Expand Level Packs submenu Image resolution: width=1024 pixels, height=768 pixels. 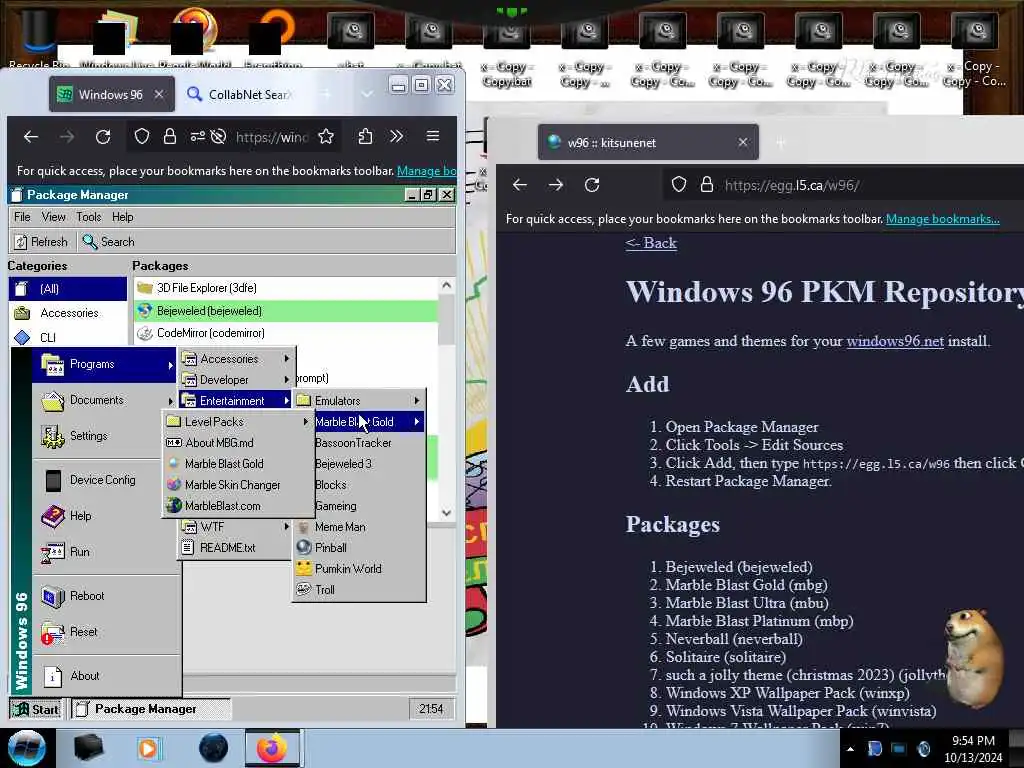click(x=238, y=422)
